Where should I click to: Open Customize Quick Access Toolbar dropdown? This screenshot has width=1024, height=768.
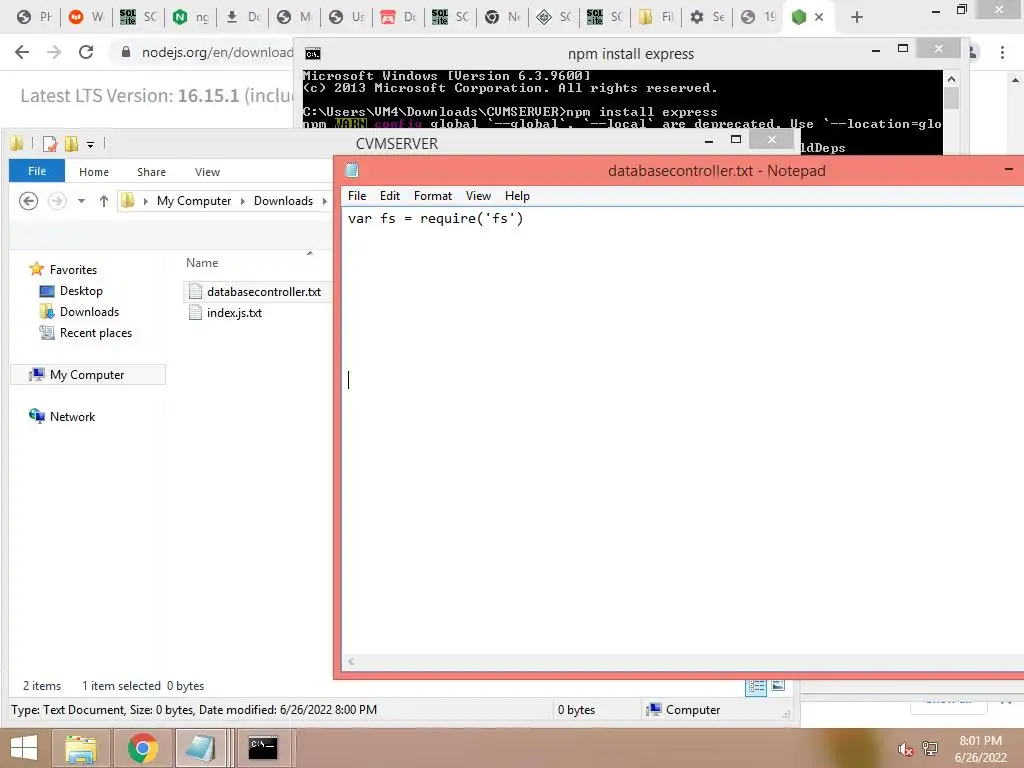tap(90, 144)
